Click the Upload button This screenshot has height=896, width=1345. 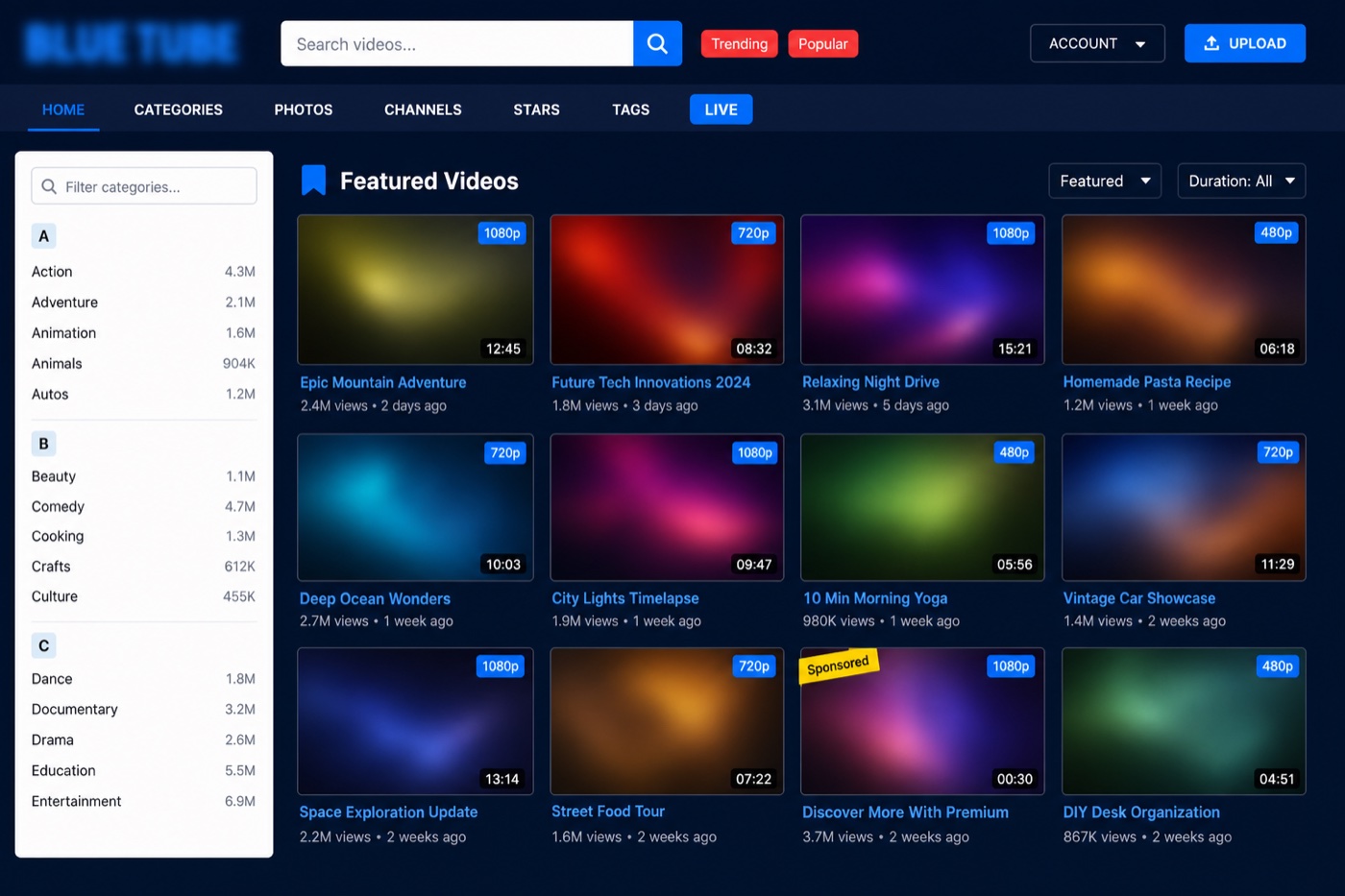click(1245, 43)
